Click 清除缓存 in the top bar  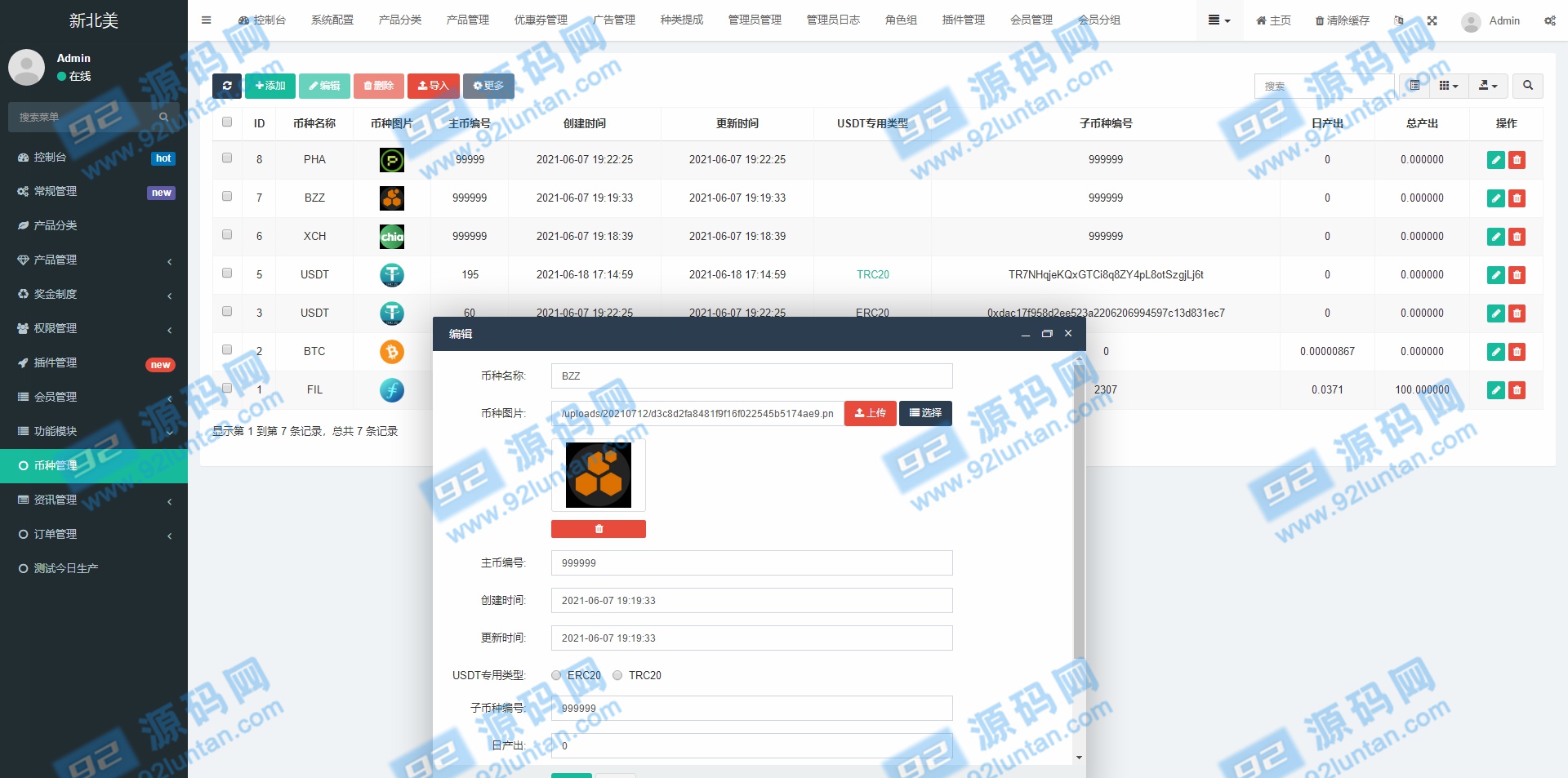(1342, 20)
